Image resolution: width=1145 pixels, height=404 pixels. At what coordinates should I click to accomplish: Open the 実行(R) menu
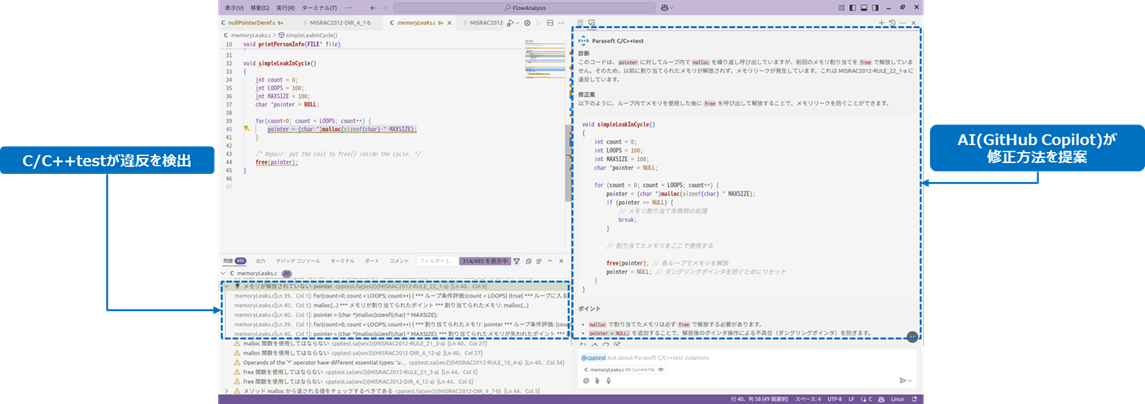pos(285,7)
